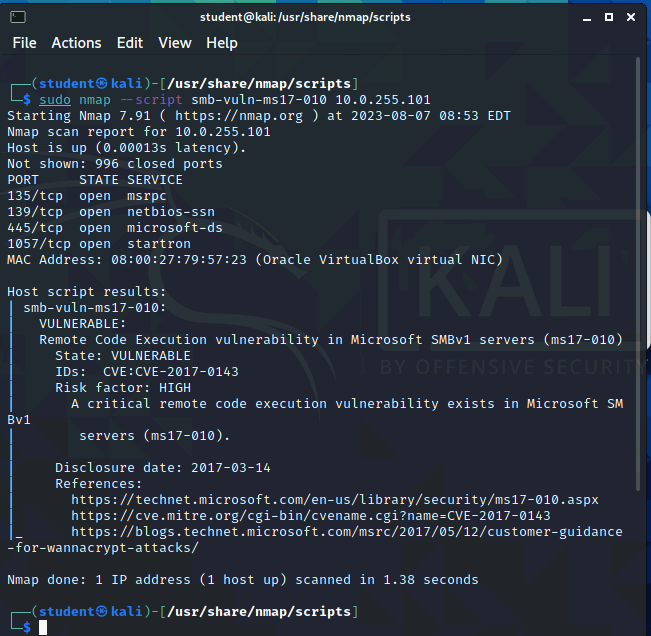Click 'smb-vuln-ms17-010' in the command line
This screenshot has height=636, width=651.
pos(259,100)
